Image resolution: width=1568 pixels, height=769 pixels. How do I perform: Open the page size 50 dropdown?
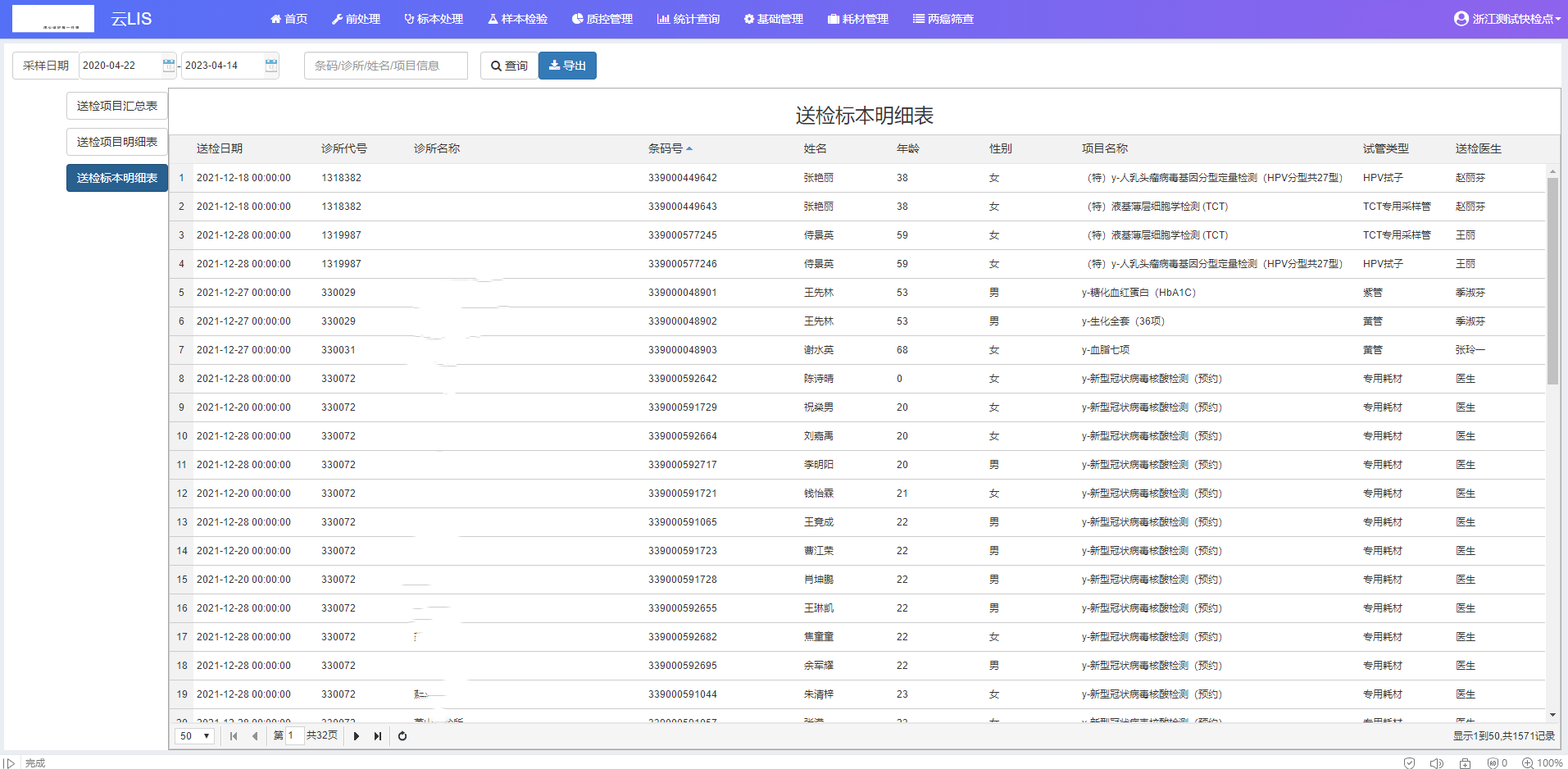tap(196, 736)
